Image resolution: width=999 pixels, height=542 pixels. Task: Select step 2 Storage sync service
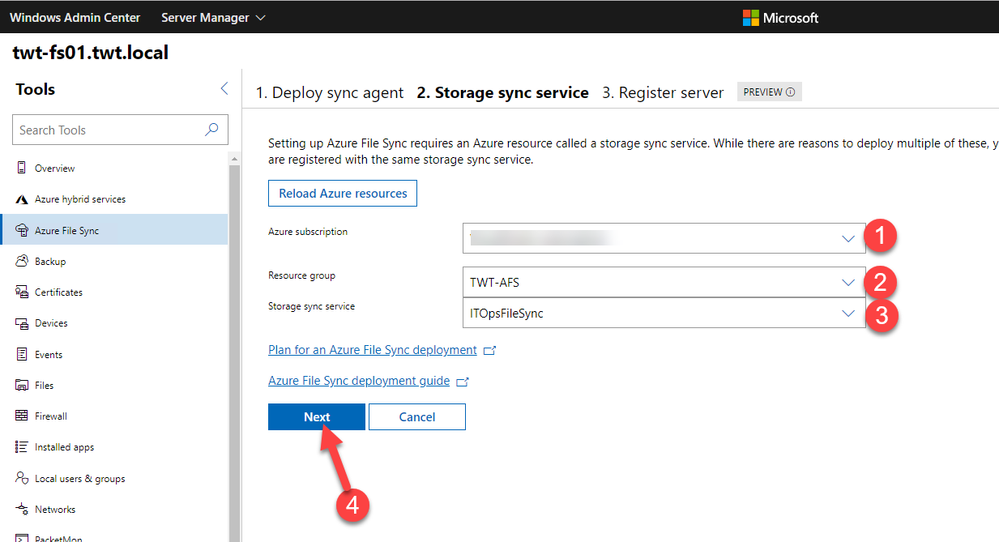point(503,93)
